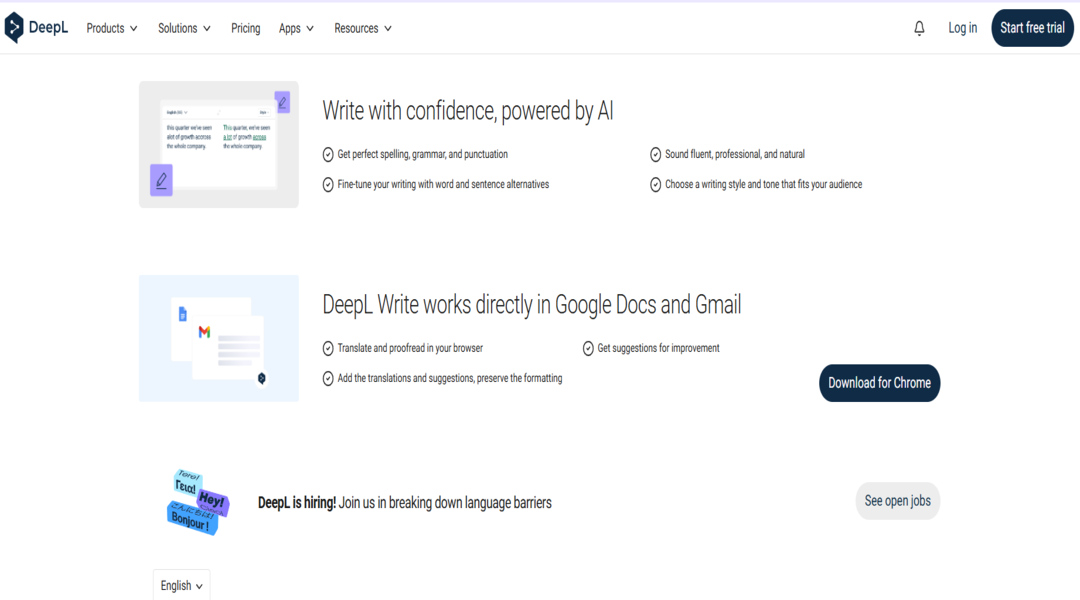Click 'DeepL Write works directly in Google Docs' heading
Image resolution: width=1080 pixels, height=600 pixels.
click(x=532, y=304)
